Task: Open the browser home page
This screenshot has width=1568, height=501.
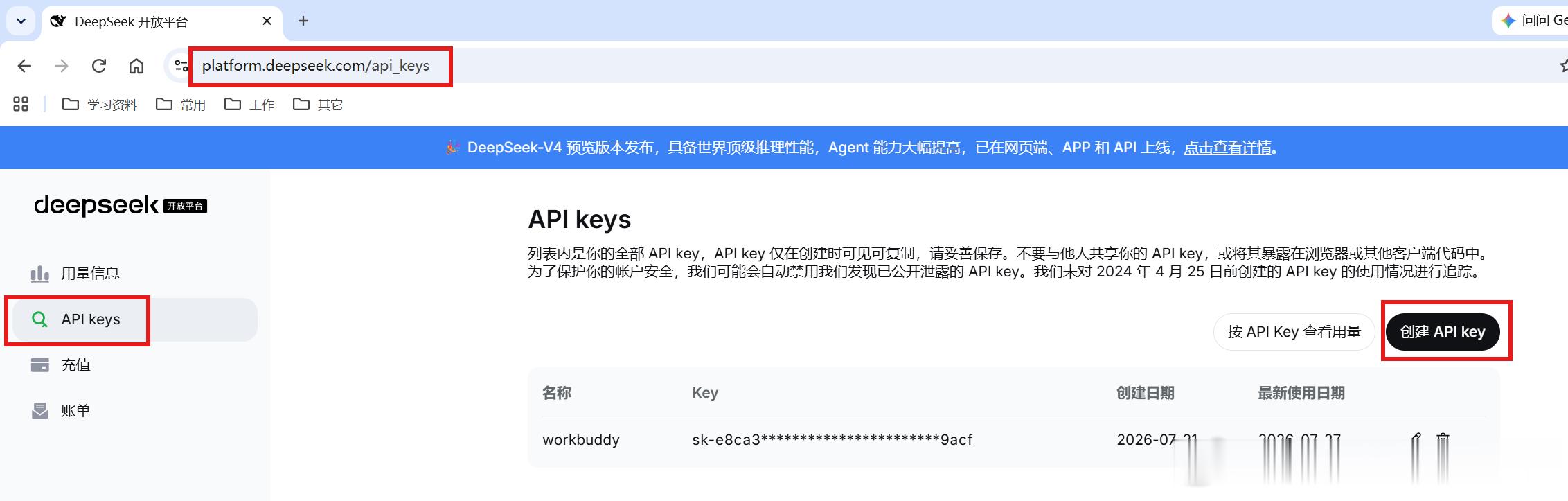Action: 136,66
